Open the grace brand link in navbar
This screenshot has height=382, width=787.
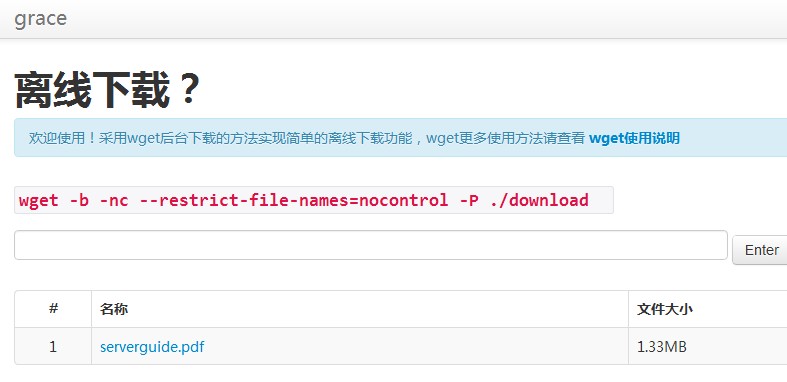[40, 19]
